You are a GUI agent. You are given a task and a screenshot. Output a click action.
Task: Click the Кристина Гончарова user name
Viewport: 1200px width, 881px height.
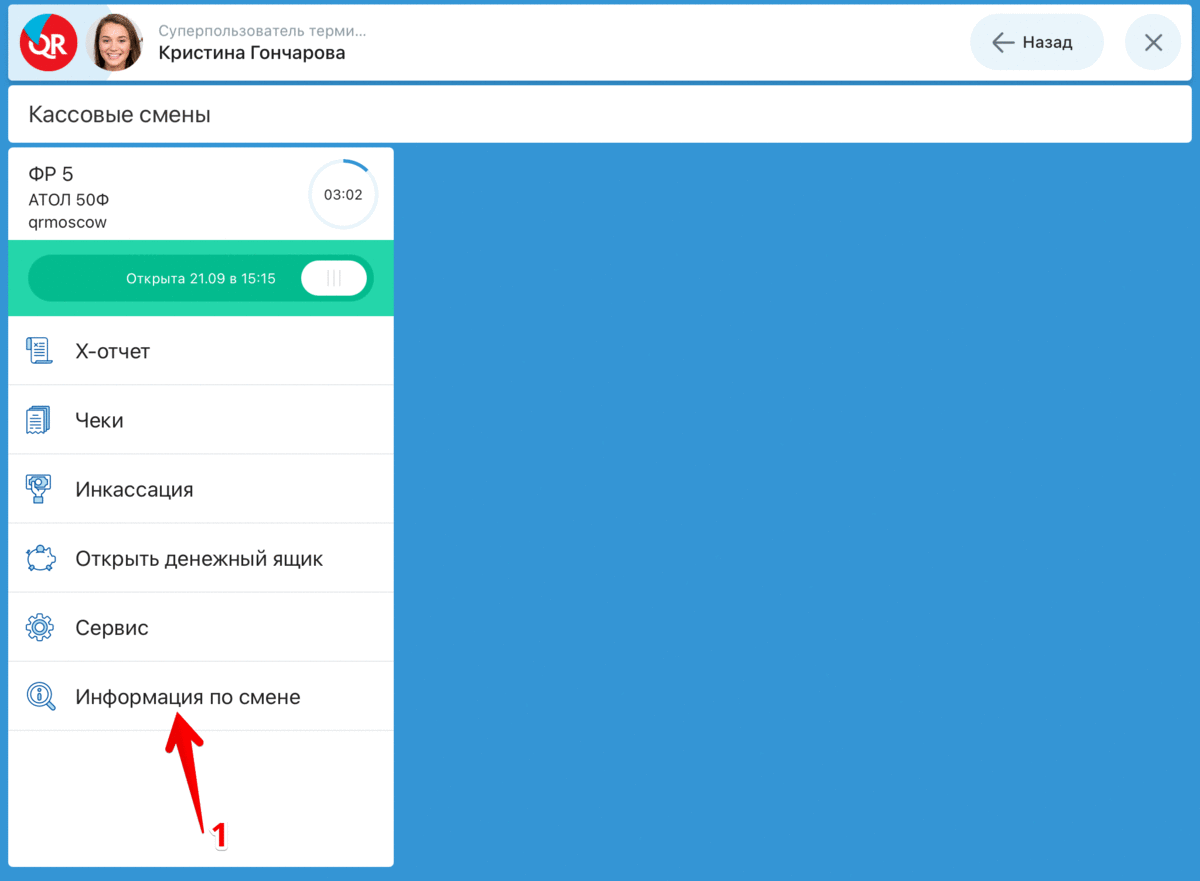click(x=252, y=53)
